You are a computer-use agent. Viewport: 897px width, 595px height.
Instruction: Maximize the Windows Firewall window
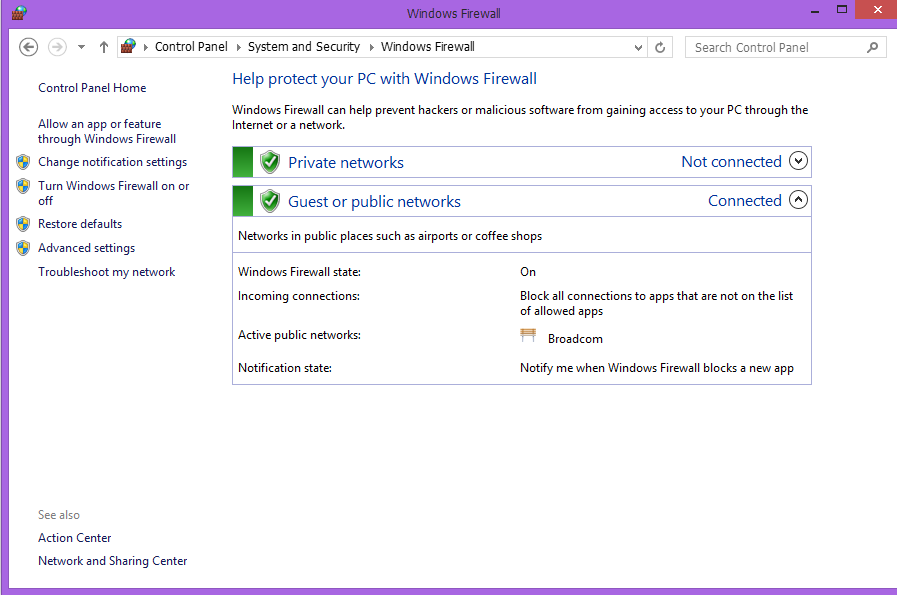pos(842,10)
